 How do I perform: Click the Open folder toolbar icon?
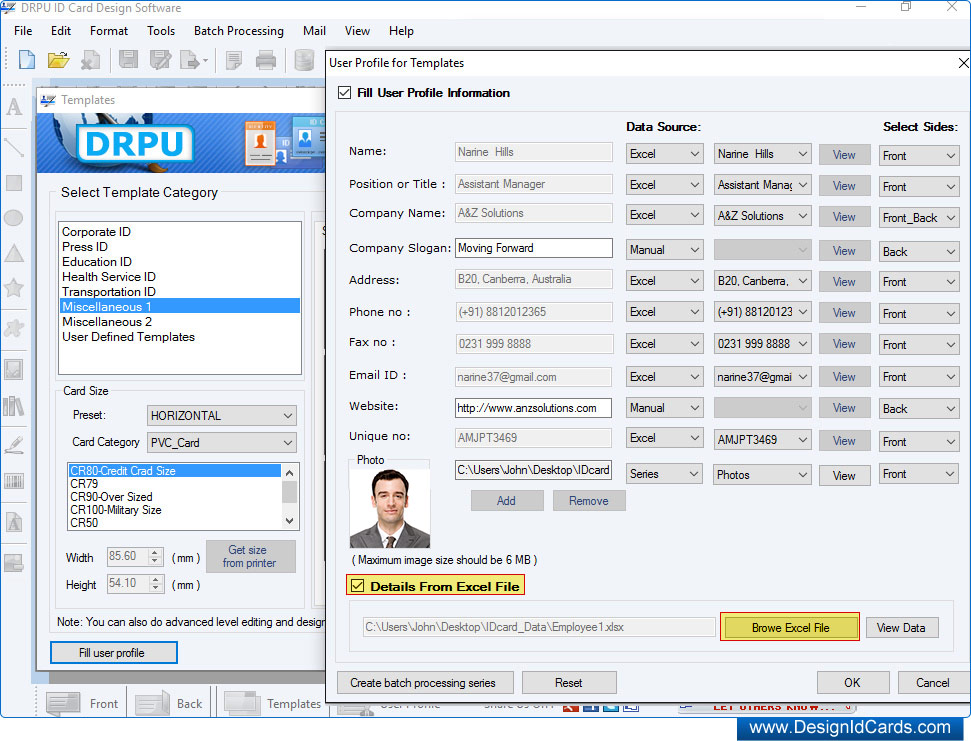58,60
